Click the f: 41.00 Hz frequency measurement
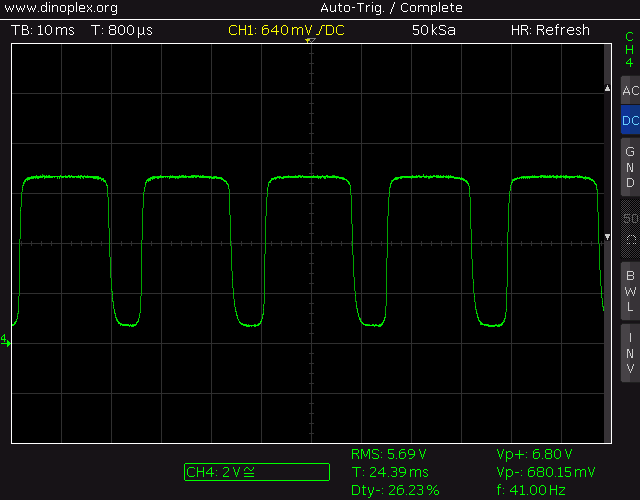 coord(531,490)
